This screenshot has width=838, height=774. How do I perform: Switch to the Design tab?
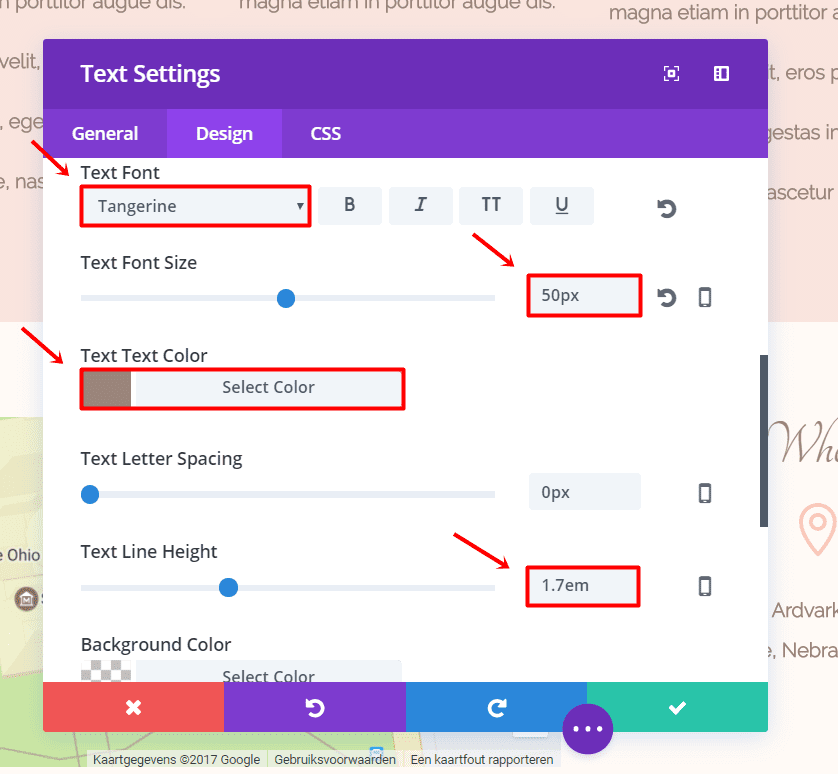pyautogui.click(x=224, y=134)
